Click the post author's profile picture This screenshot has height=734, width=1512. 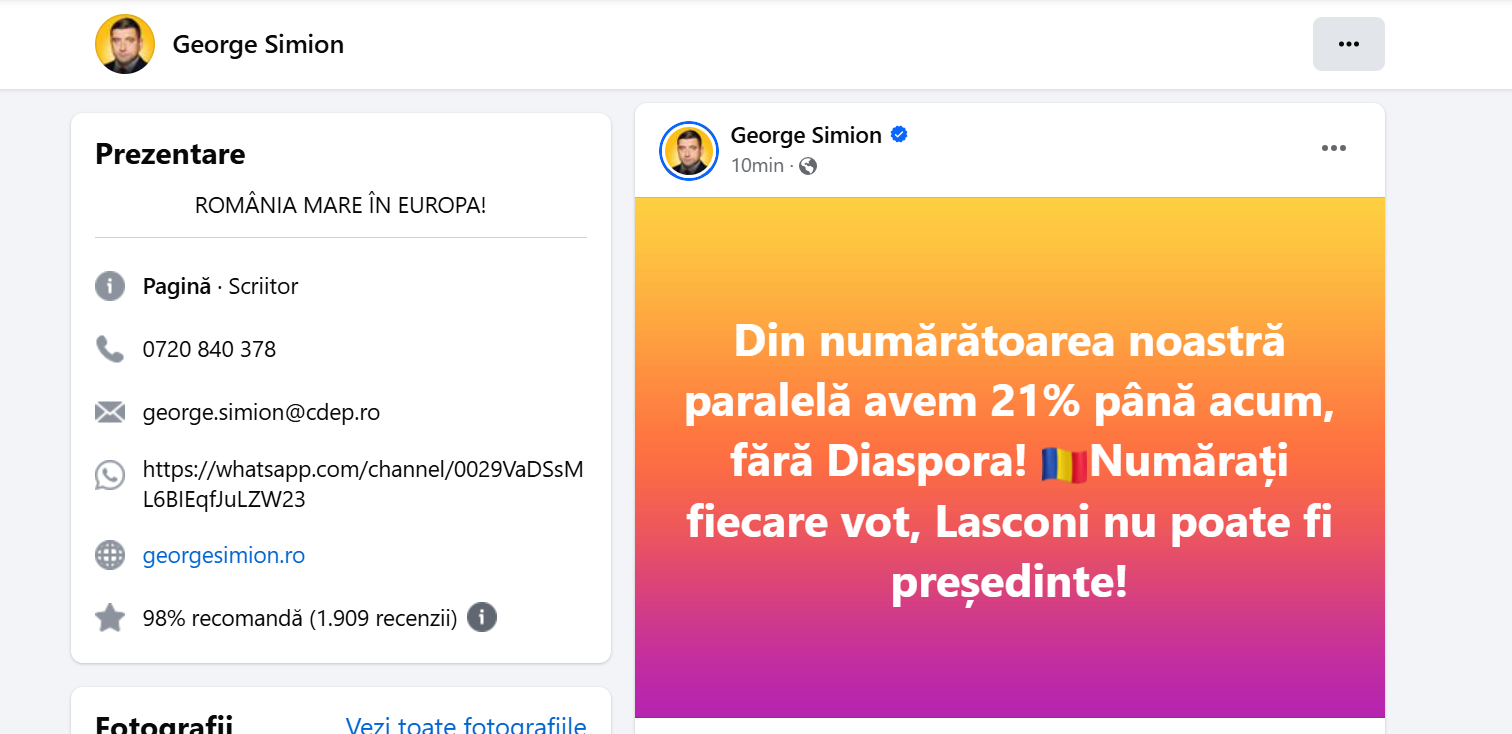click(689, 150)
